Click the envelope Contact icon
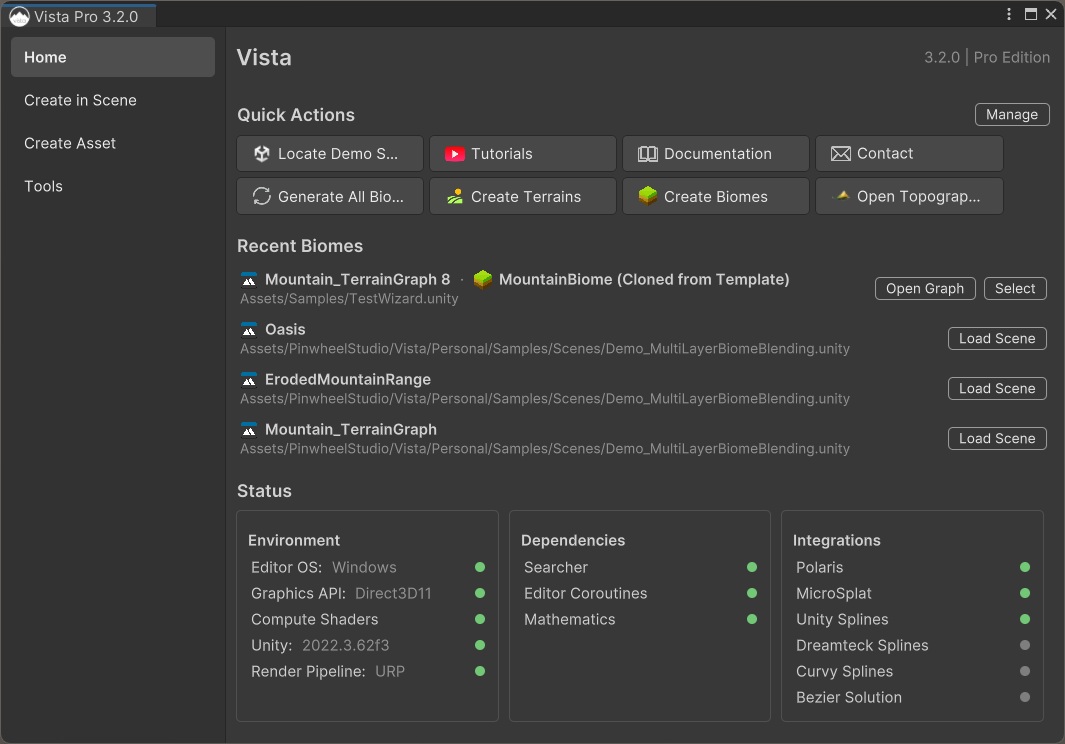Image resolution: width=1065 pixels, height=744 pixels. point(841,154)
